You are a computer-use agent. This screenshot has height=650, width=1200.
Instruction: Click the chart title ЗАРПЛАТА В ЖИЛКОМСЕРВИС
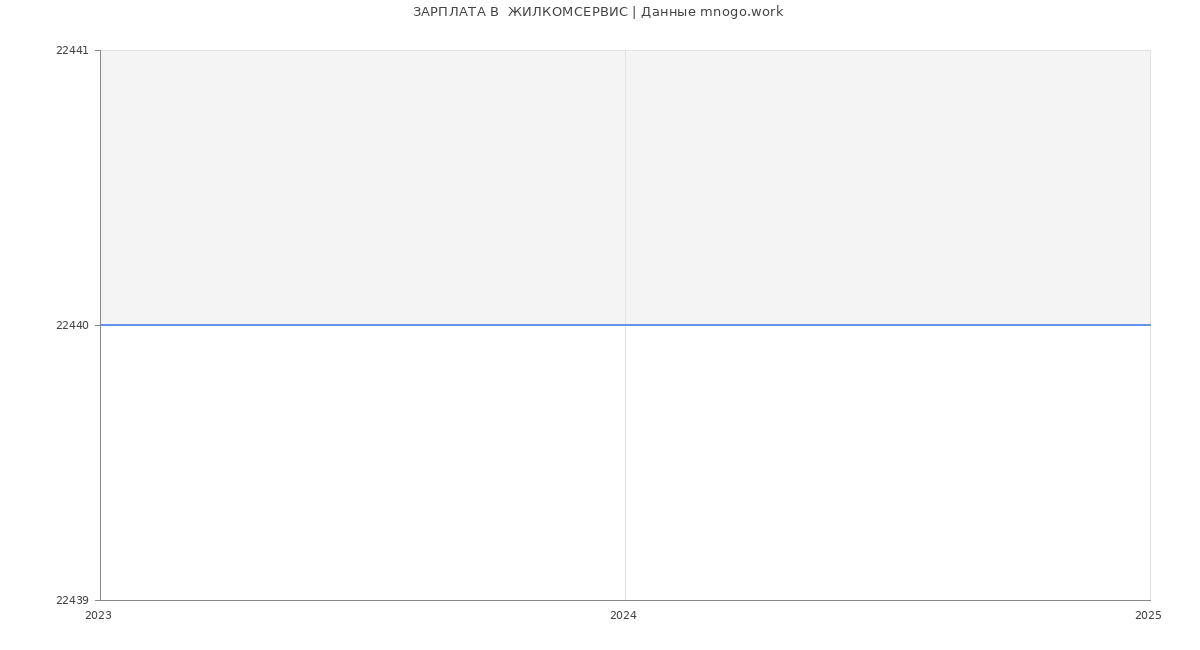point(520,12)
